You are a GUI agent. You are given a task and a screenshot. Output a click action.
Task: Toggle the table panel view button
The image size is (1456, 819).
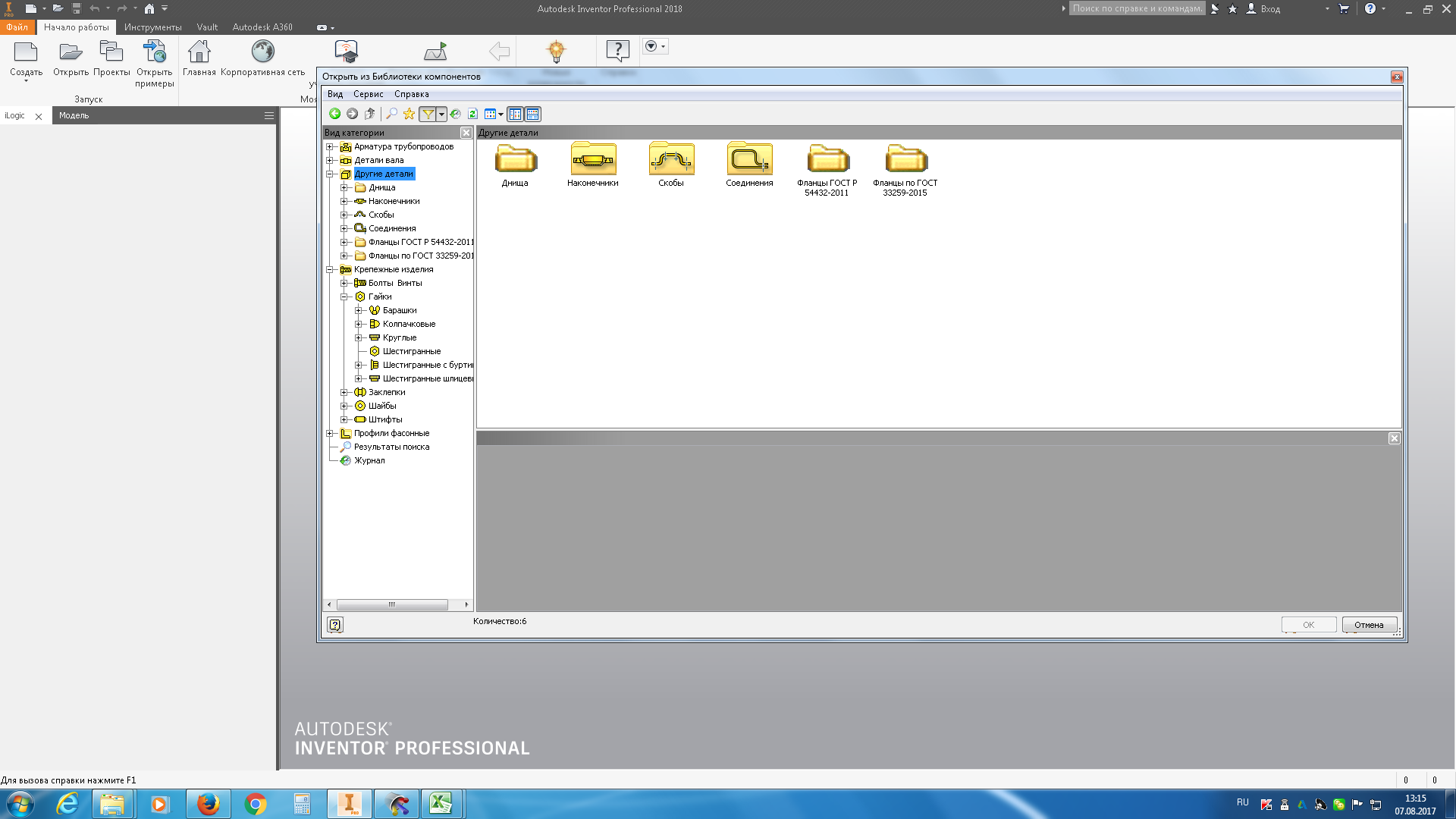pos(533,114)
